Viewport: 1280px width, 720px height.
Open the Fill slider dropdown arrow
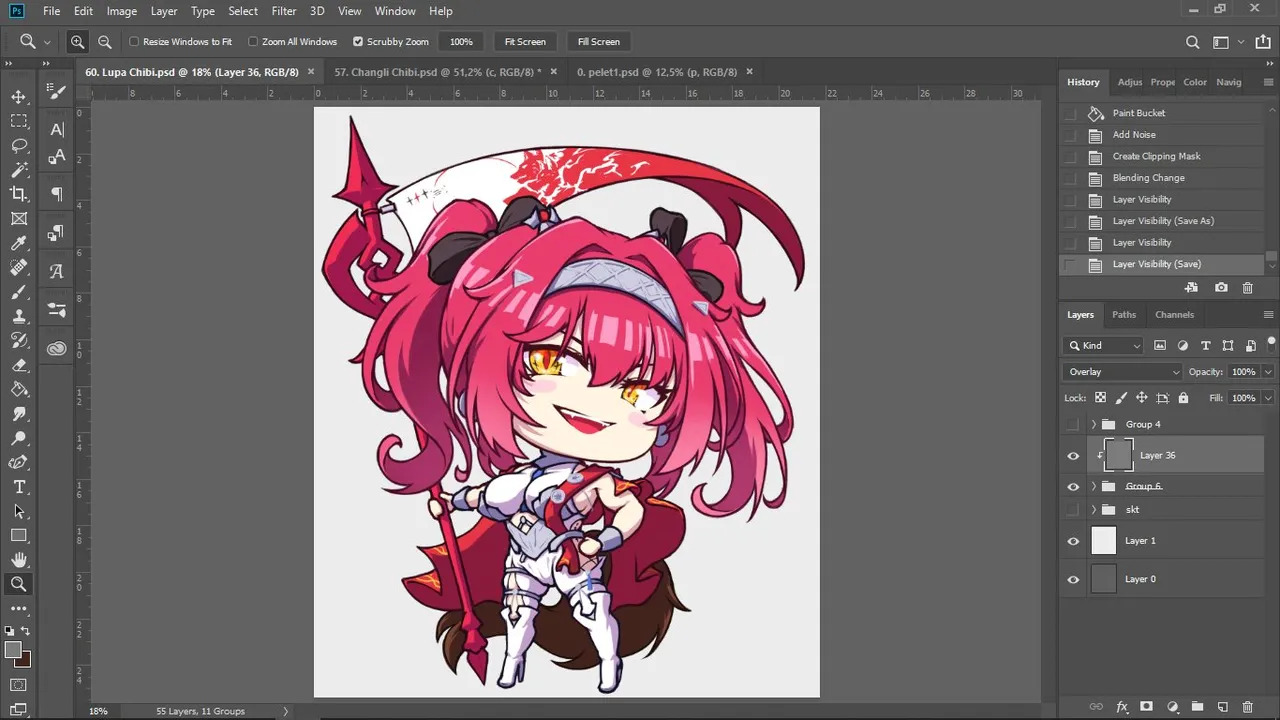[x=1268, y=398]
